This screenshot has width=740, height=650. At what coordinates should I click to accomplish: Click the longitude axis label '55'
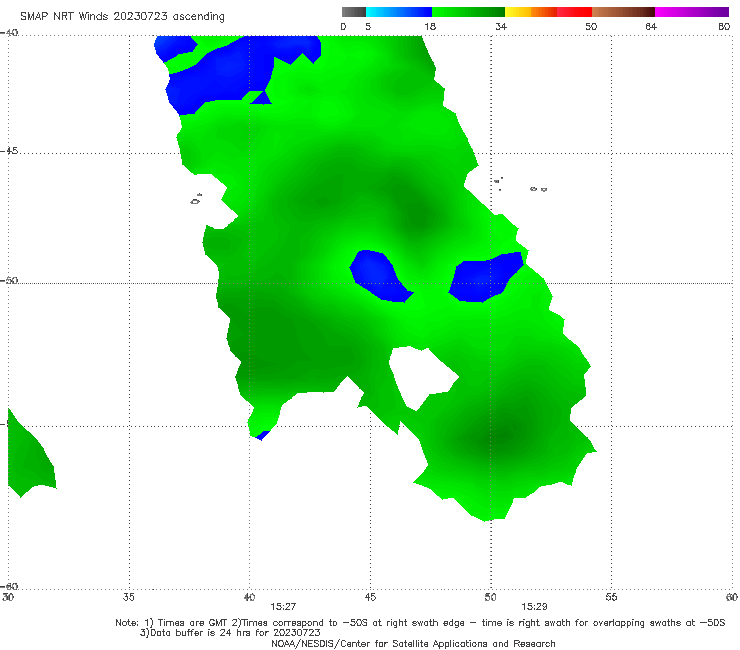tap(611, 597)
